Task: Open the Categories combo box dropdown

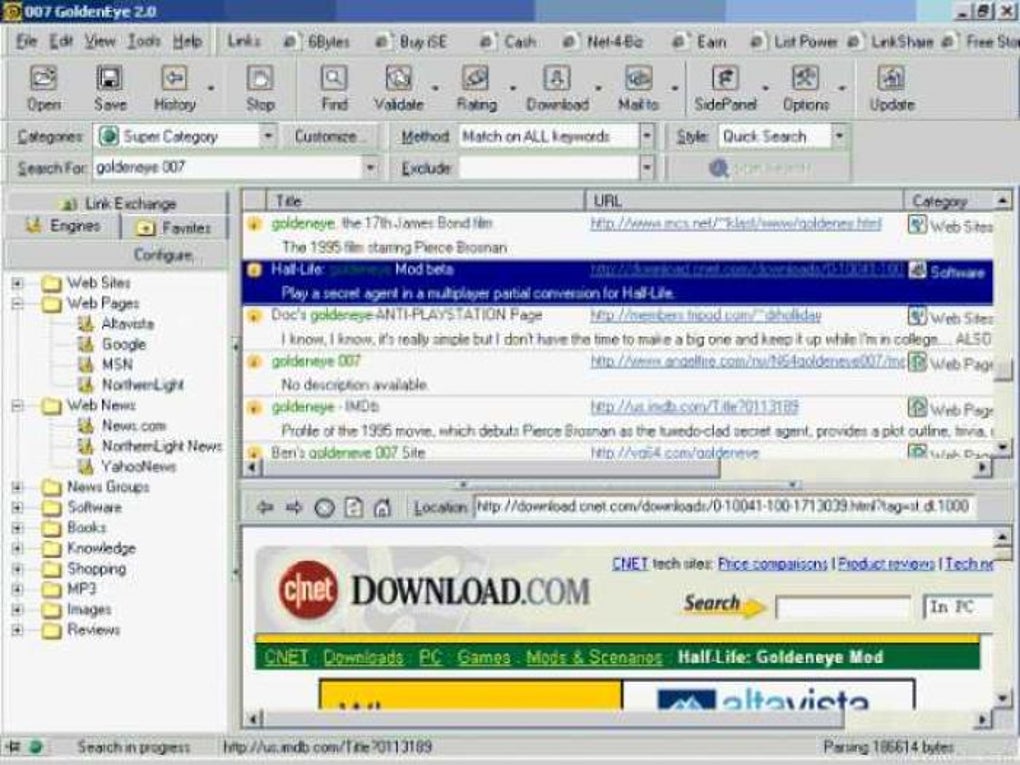Action: (268, 136)
